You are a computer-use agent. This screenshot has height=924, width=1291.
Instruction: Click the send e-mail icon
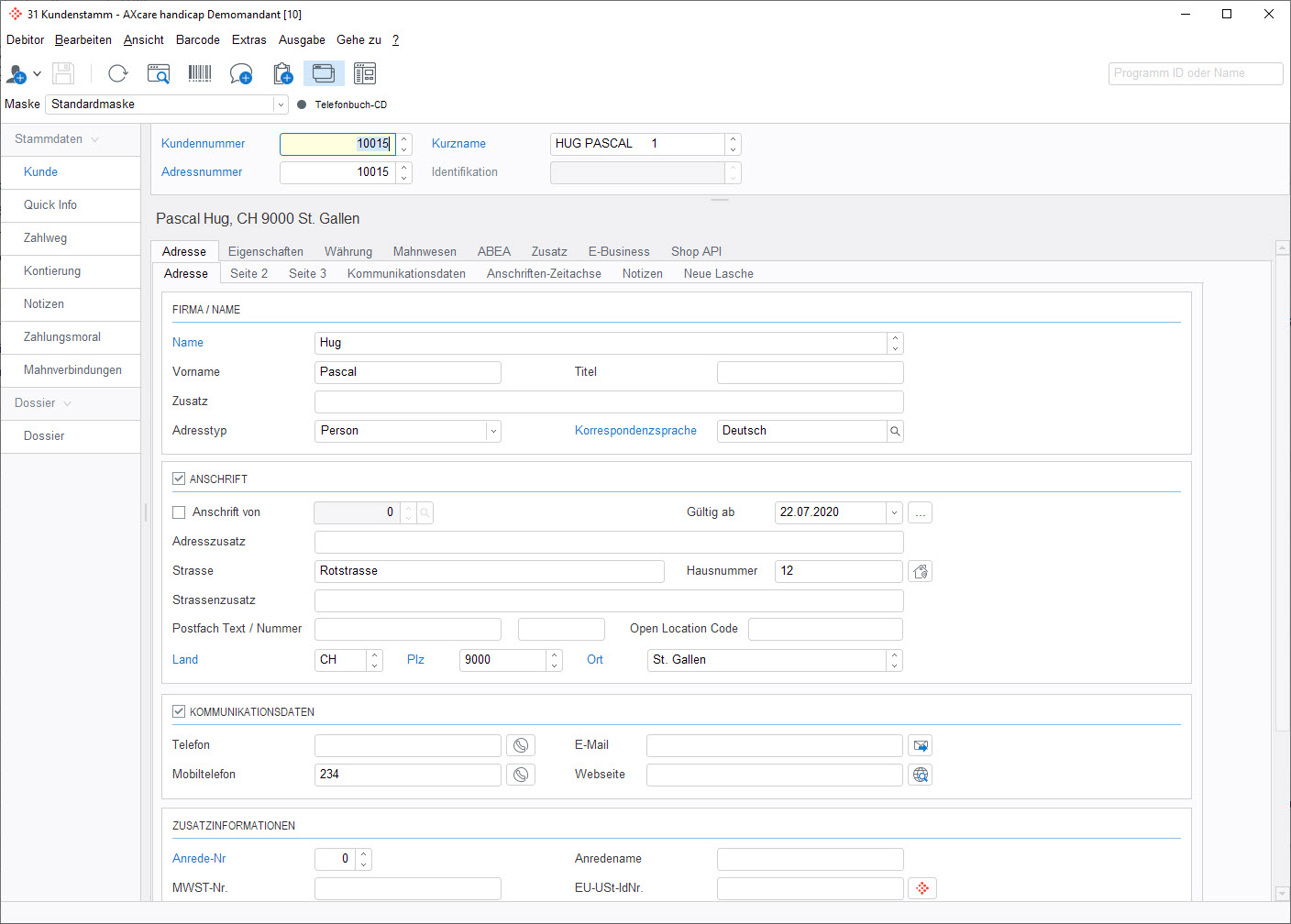pyautogui.click(x=921, y=745)
